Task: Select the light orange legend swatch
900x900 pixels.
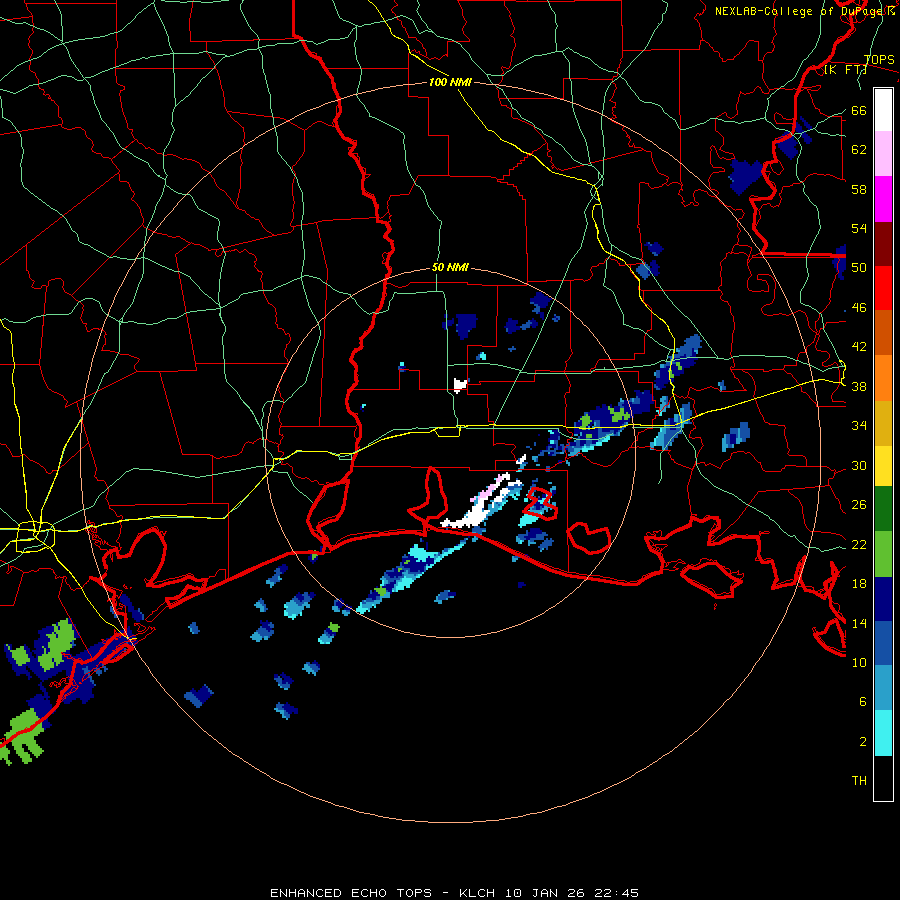Action: [883, 378]
